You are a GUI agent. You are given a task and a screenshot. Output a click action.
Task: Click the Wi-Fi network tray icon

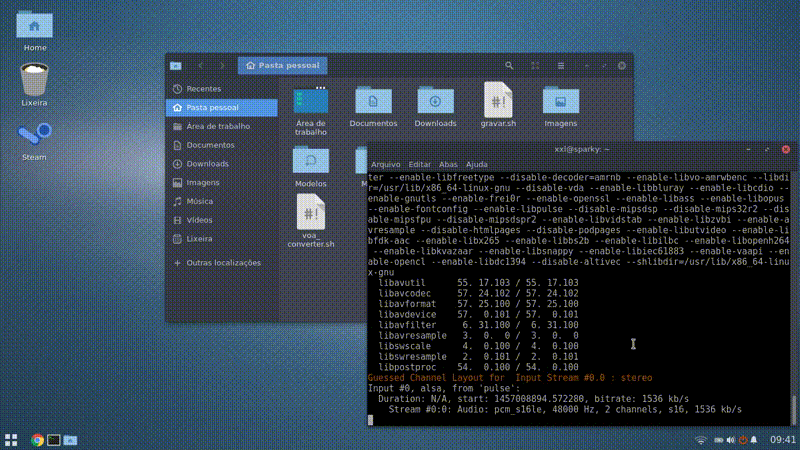pos(701,439)
